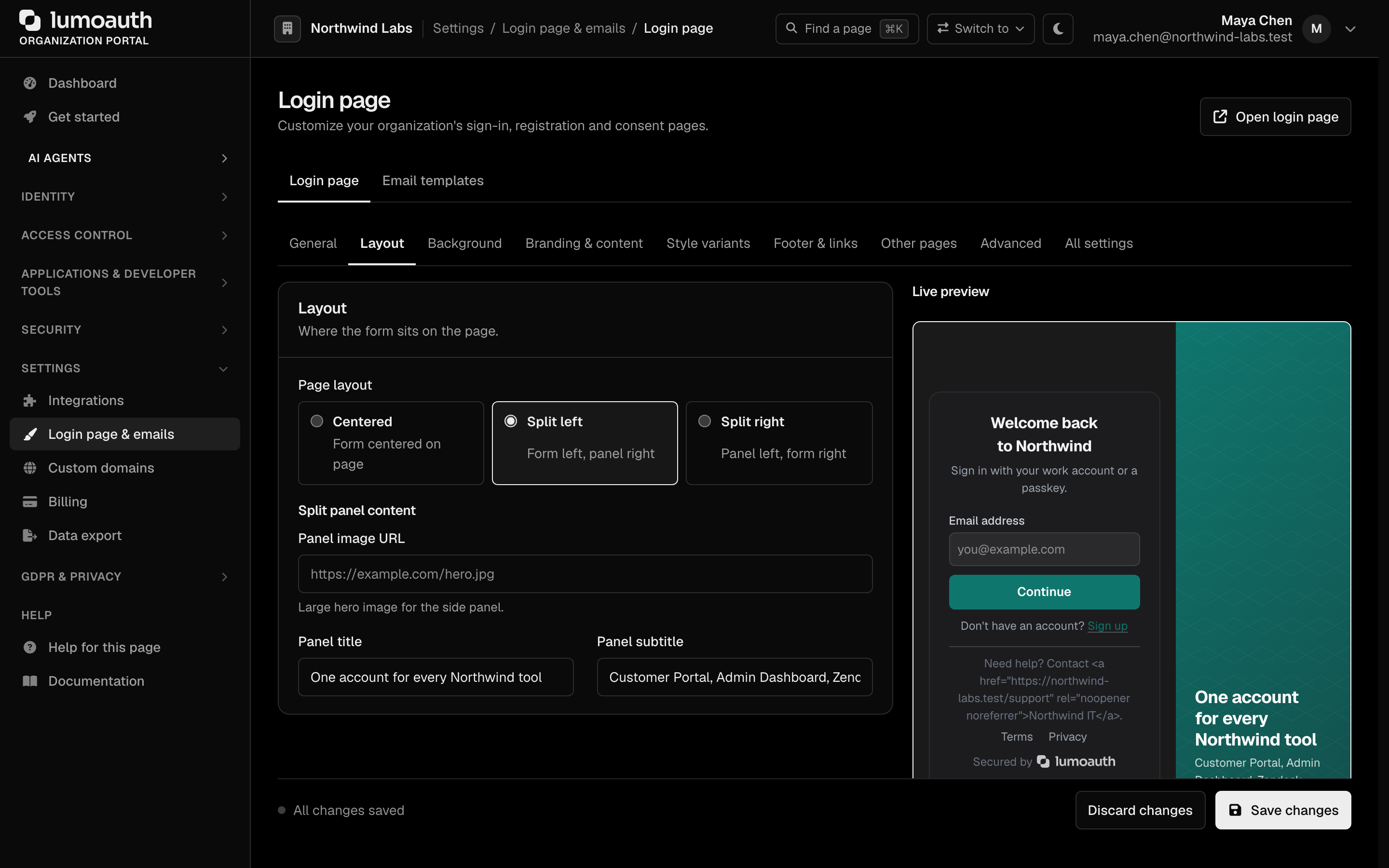This screenshot has height=868, width=1389.
Task: Expand the GDPR & Privacy section
Action: click(125, 576)
